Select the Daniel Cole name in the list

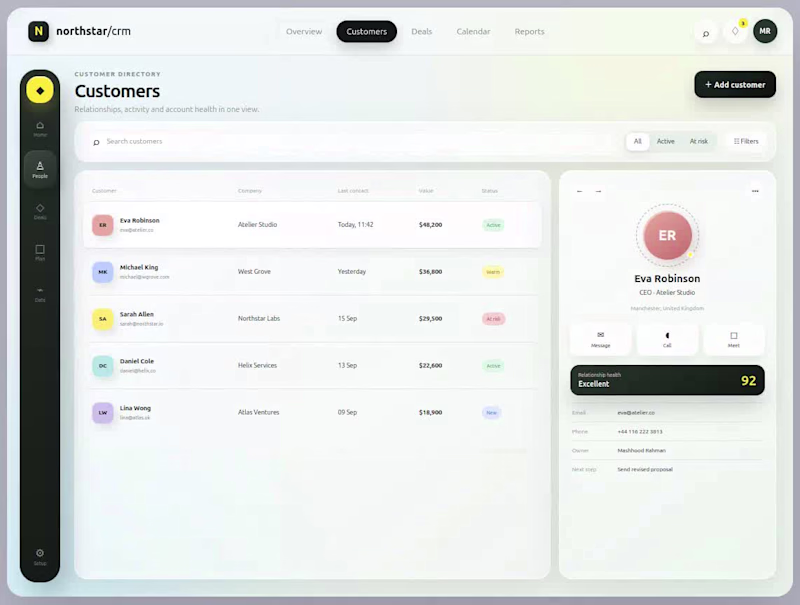pyautogui.click(x=137, y=361)
